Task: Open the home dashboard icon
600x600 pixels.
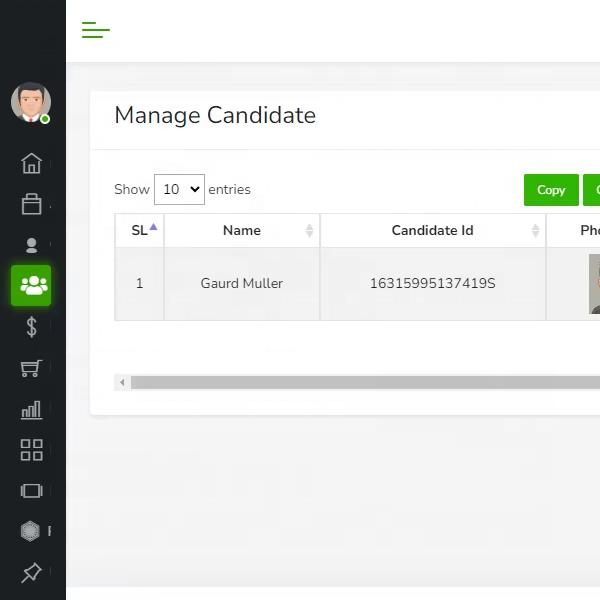Action: coord(32,163)
